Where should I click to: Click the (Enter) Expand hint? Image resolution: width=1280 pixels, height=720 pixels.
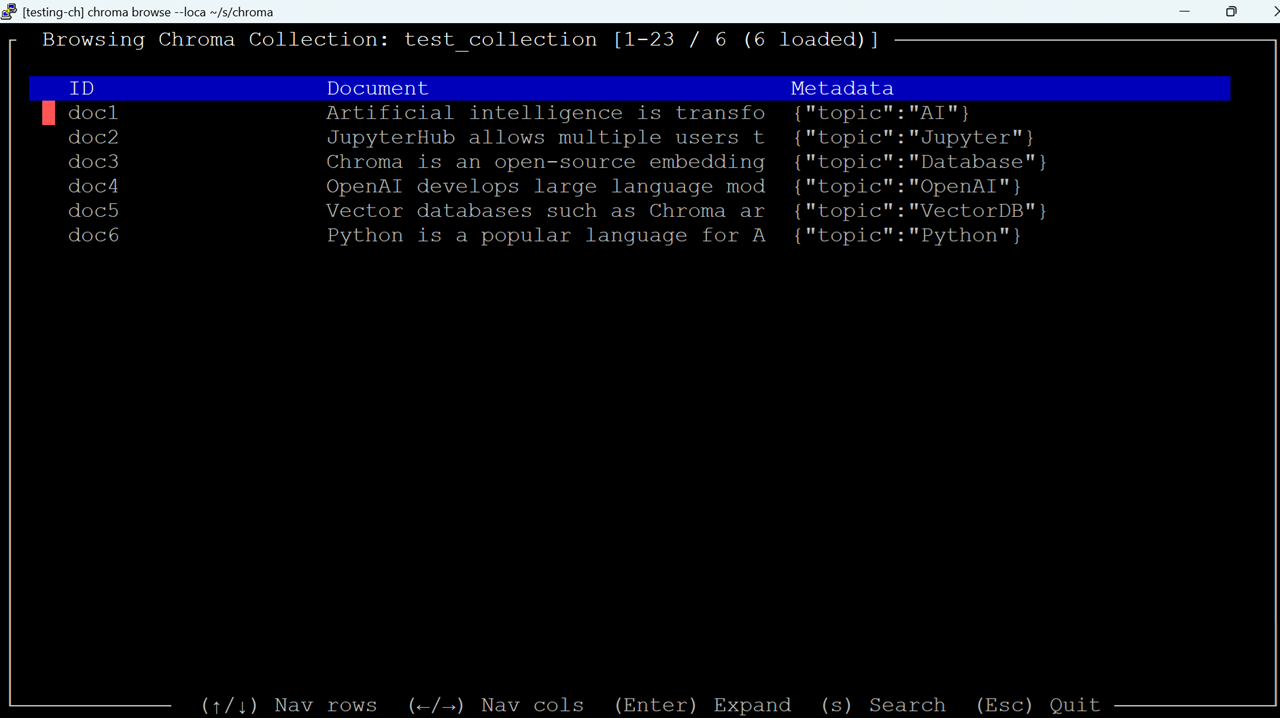click(702, 705)
